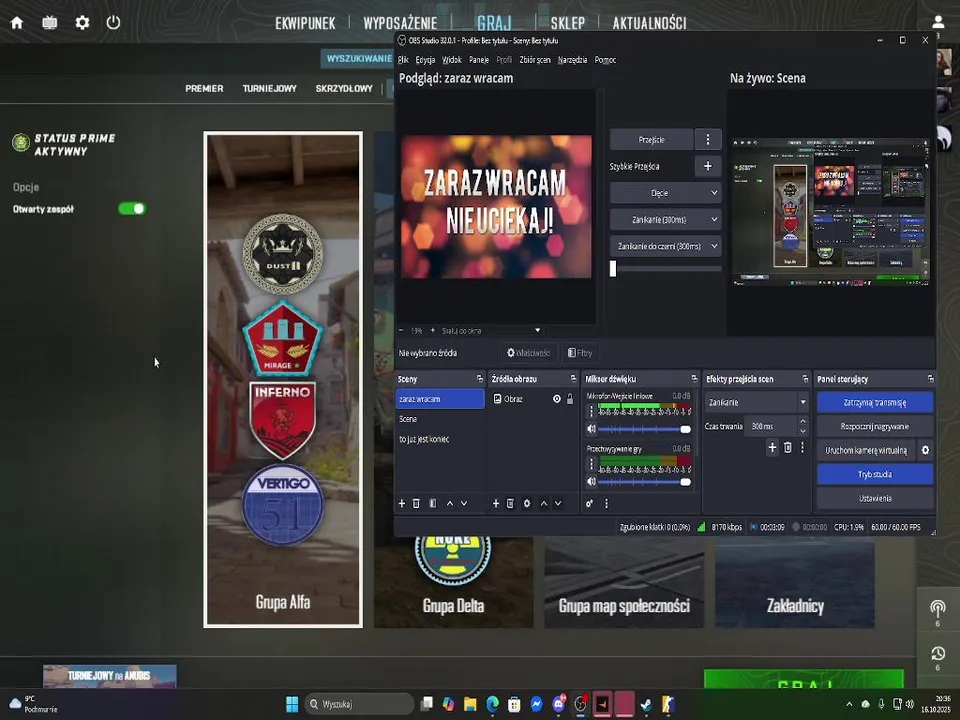Screen dimensions: 960x720
Task: Delete transition trash icon in Efekty przejścia
Action: tap(788, 448)
